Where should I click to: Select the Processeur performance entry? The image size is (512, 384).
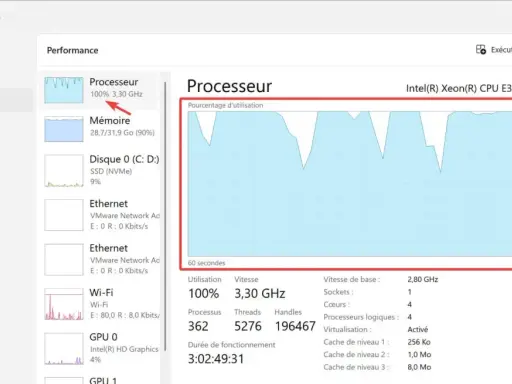click(100, 90)
